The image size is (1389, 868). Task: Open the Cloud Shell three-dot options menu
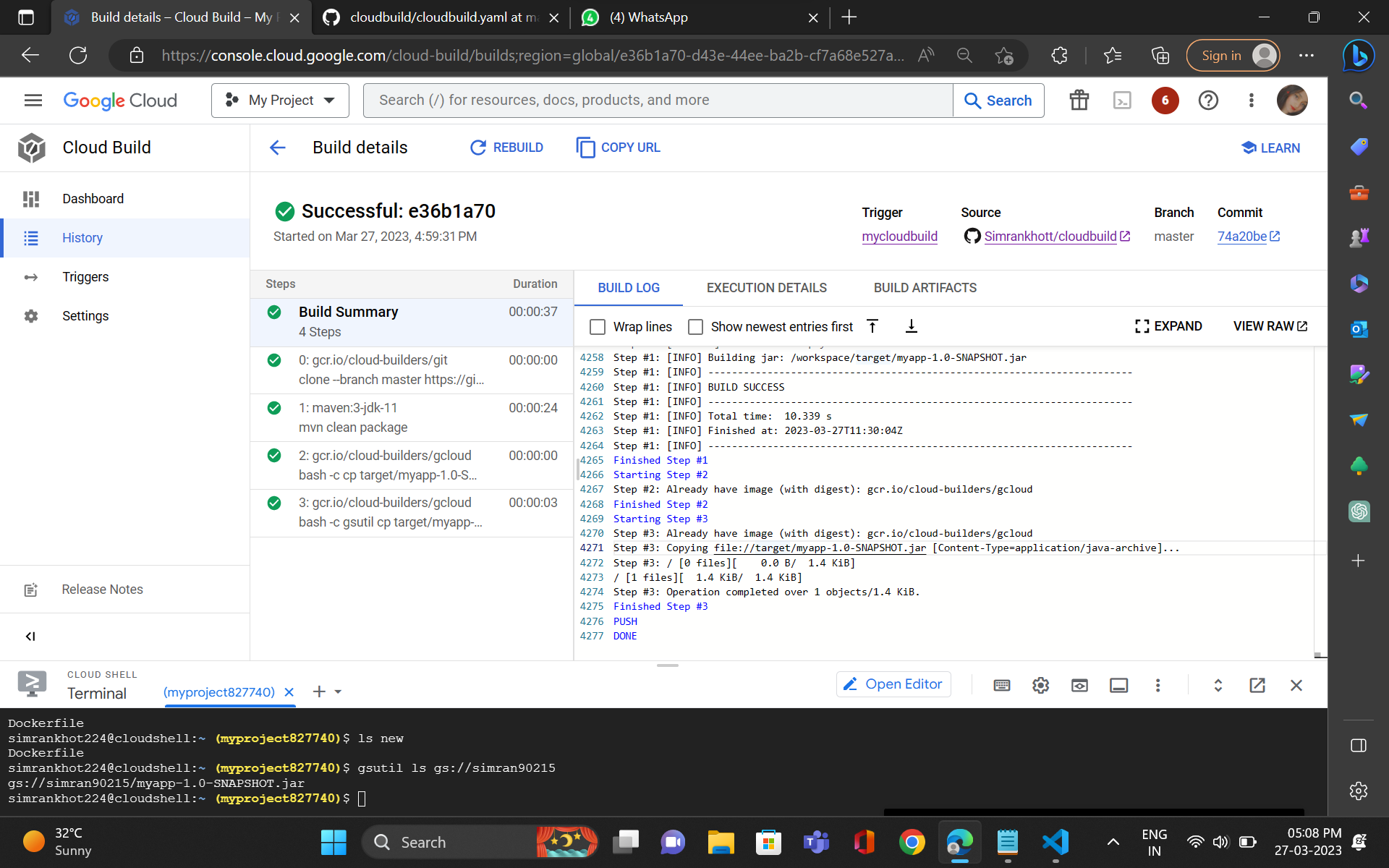click(x=1157, y=685)
